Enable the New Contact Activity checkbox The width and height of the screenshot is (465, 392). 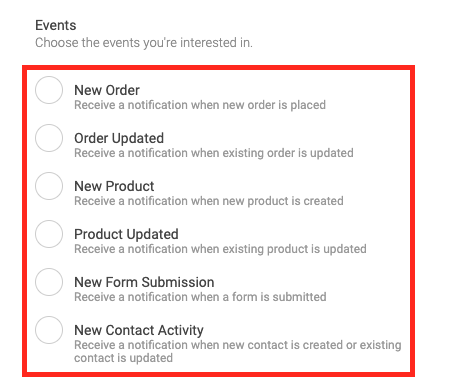[49, 330]
